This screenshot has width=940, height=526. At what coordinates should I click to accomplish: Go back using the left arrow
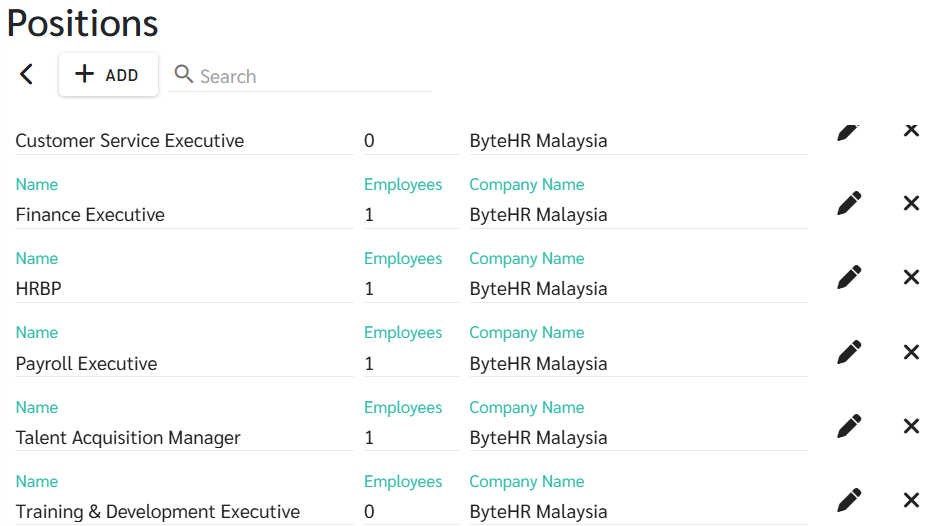[26, 74]
